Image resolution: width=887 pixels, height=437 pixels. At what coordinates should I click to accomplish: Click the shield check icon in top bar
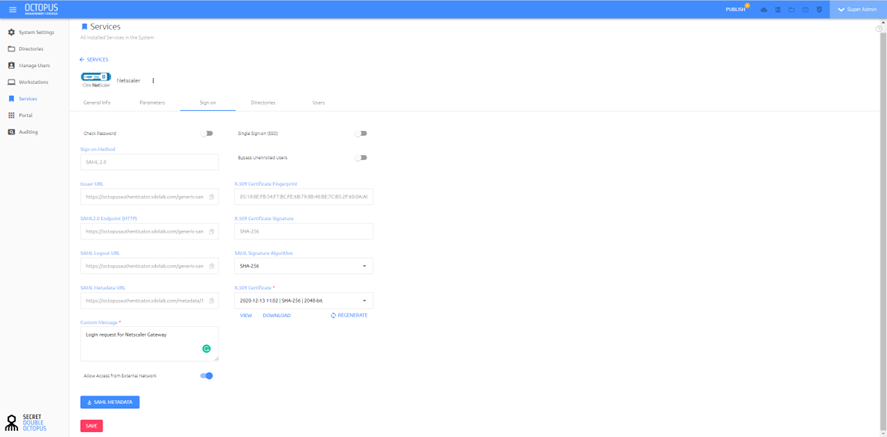click(x=819, y=10)
